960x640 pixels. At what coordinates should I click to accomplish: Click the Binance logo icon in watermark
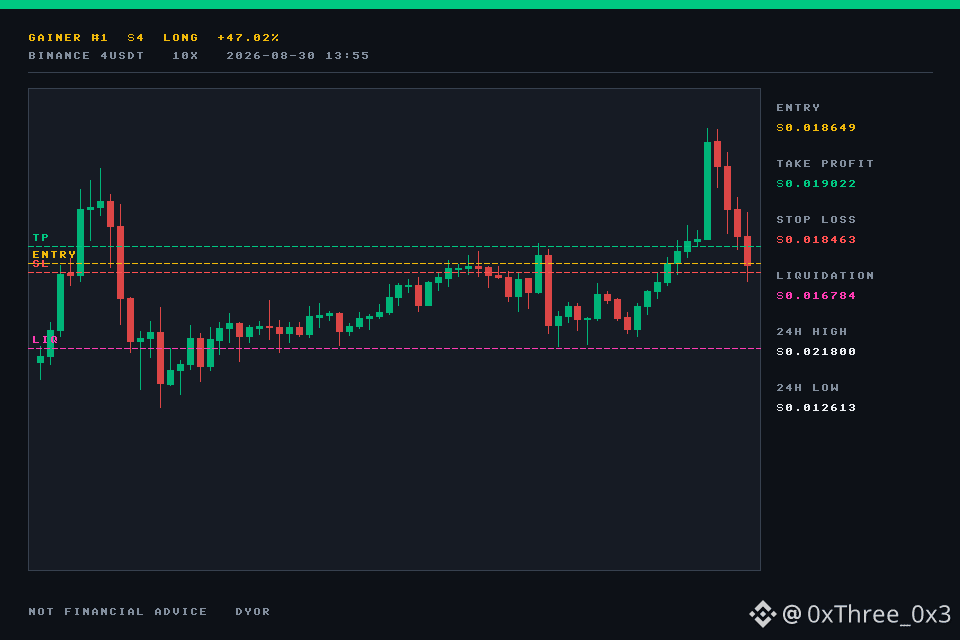[762, 614]
